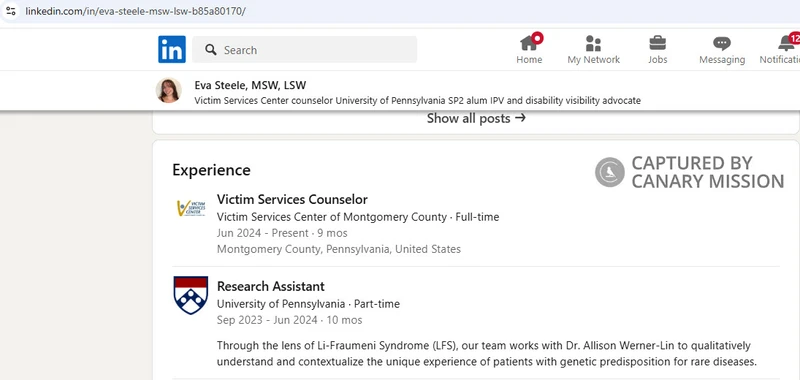Open the Home feed icon
800x380 pixels.
(x=529, y=43)
